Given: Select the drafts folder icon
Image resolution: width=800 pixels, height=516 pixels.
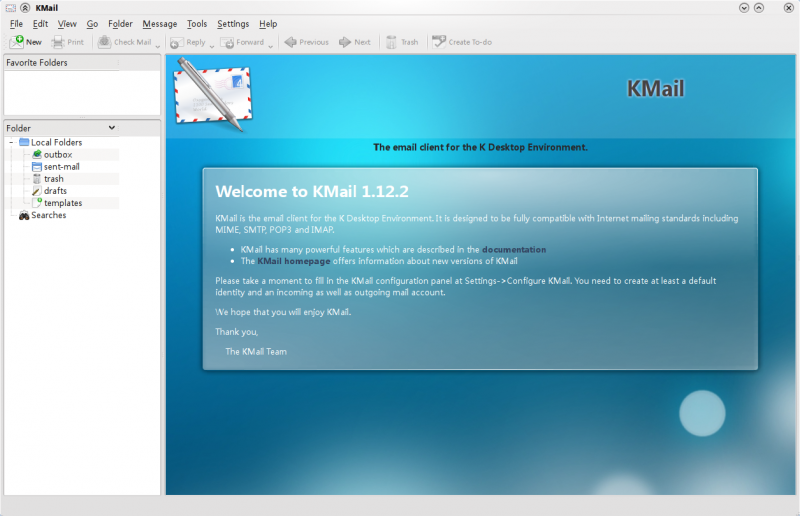Looking at the screenshot, I should click(x=37, y=191).
